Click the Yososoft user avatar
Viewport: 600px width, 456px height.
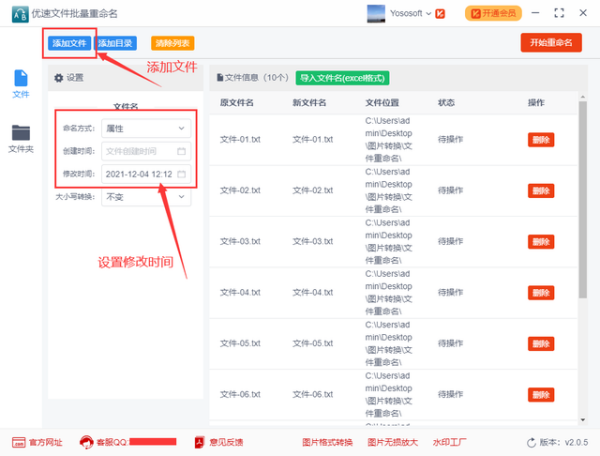[376, 14]
